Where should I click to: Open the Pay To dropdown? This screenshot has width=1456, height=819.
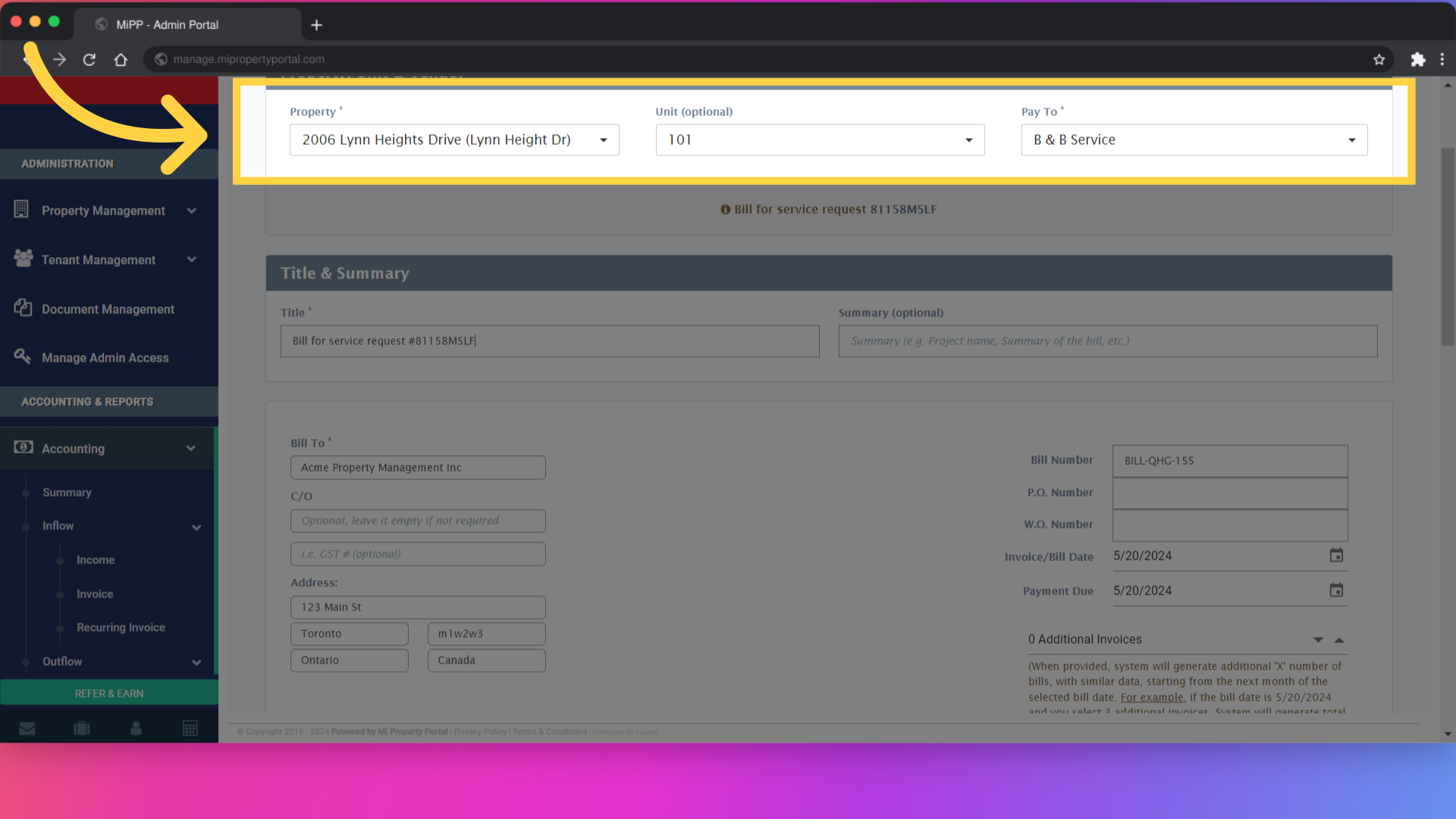(x=1194, y=140)
